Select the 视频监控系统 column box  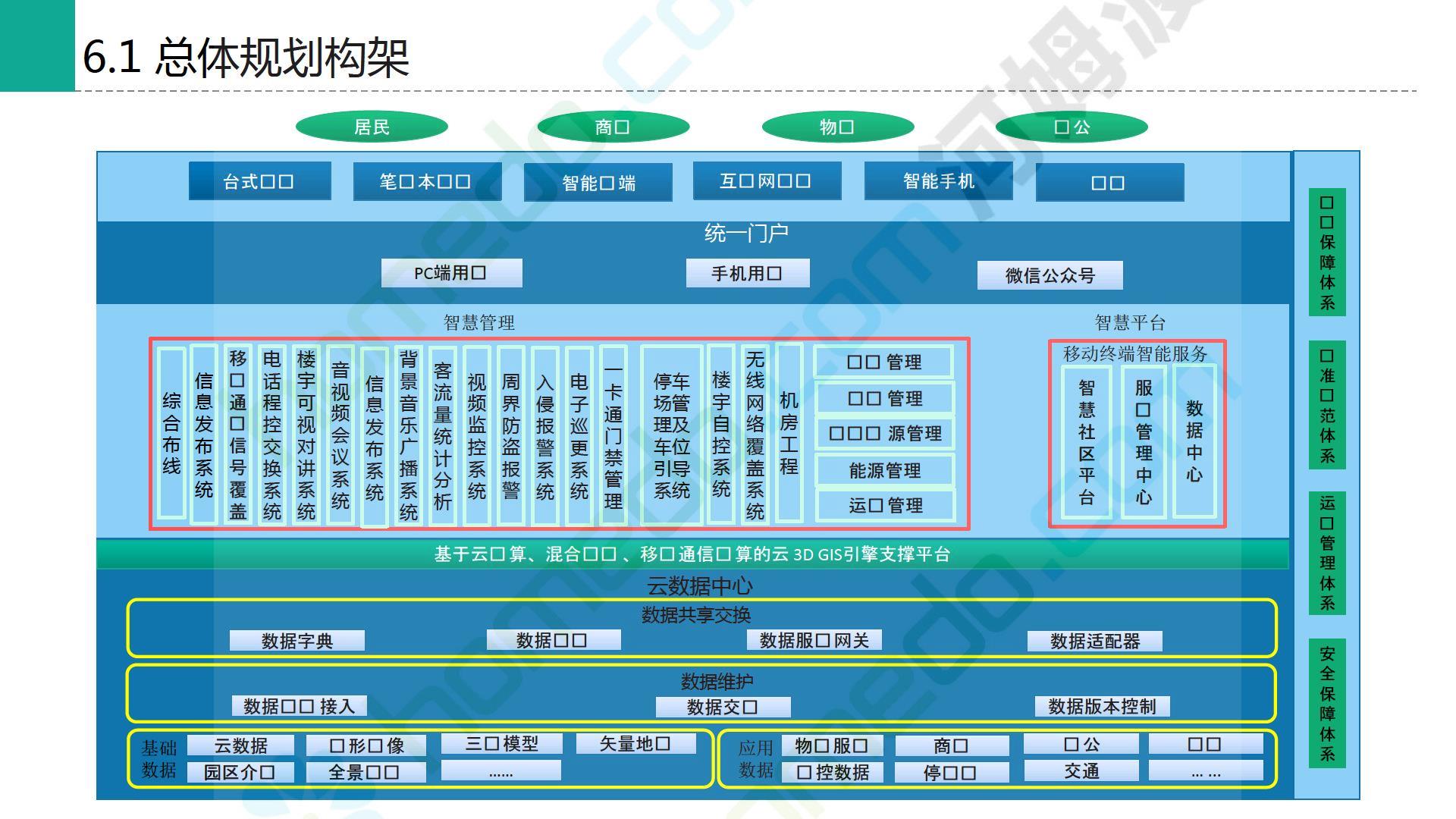click(x=476, y=435)
